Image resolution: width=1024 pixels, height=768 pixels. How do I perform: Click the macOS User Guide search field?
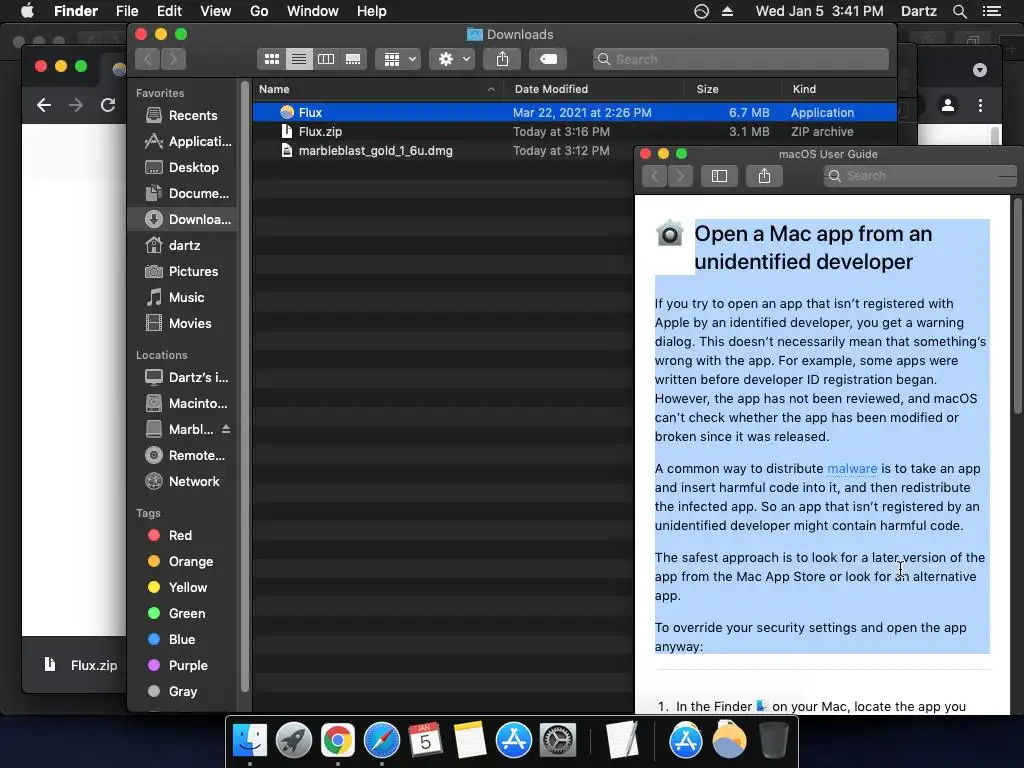tap(921, 176)
